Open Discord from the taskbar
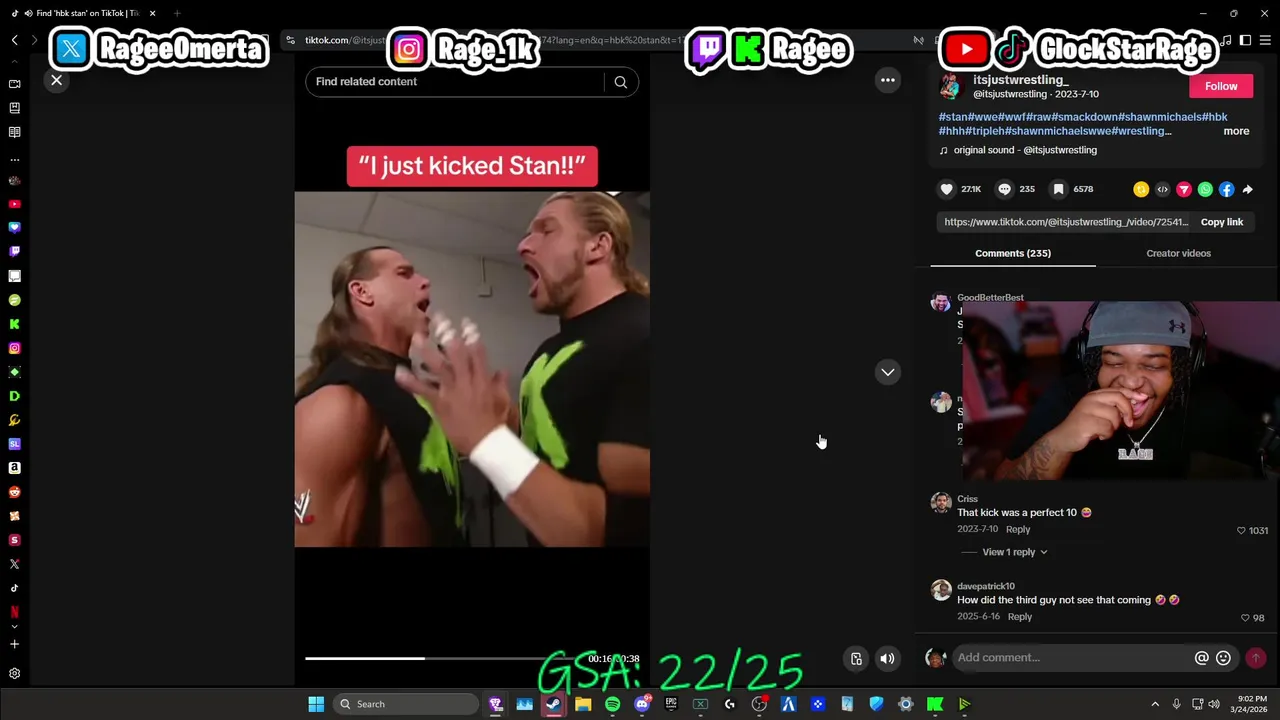This screenshot has width=1280, height=720. pos(642,704)
